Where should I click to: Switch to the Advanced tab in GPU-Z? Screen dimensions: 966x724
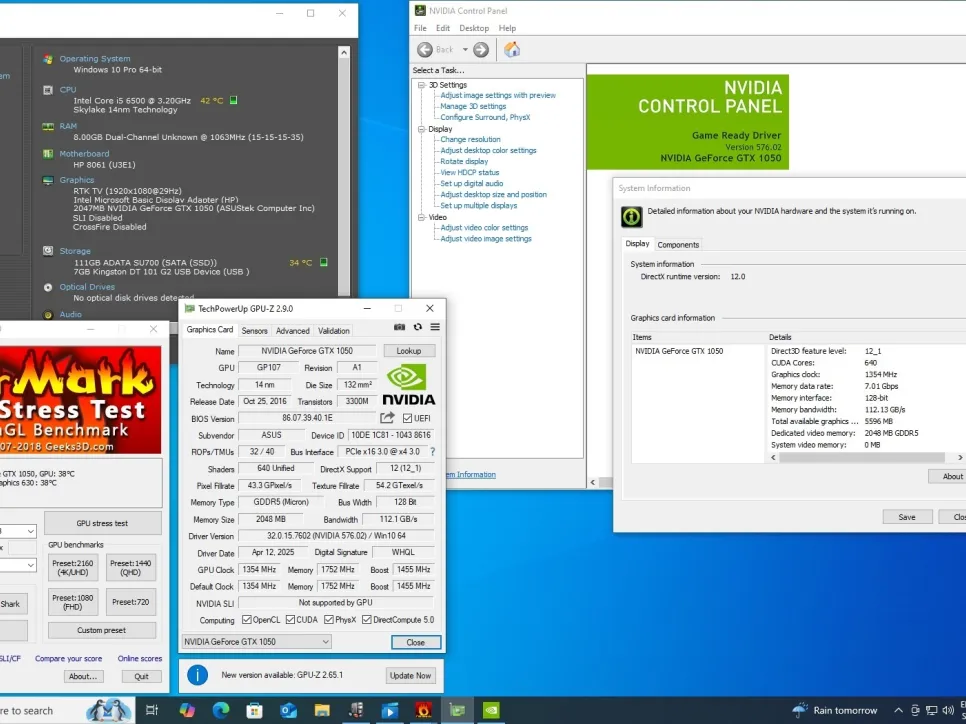click(x=293, y=331)
